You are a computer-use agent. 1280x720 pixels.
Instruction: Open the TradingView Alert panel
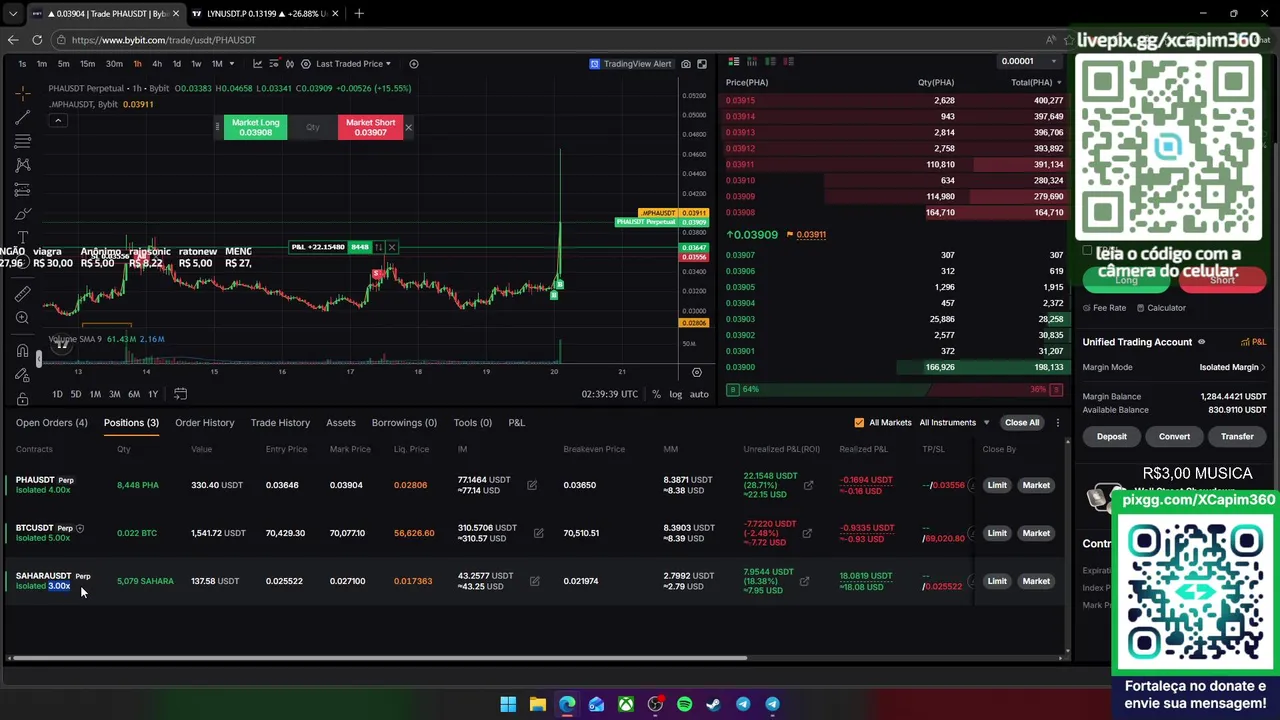click(631, 64)
